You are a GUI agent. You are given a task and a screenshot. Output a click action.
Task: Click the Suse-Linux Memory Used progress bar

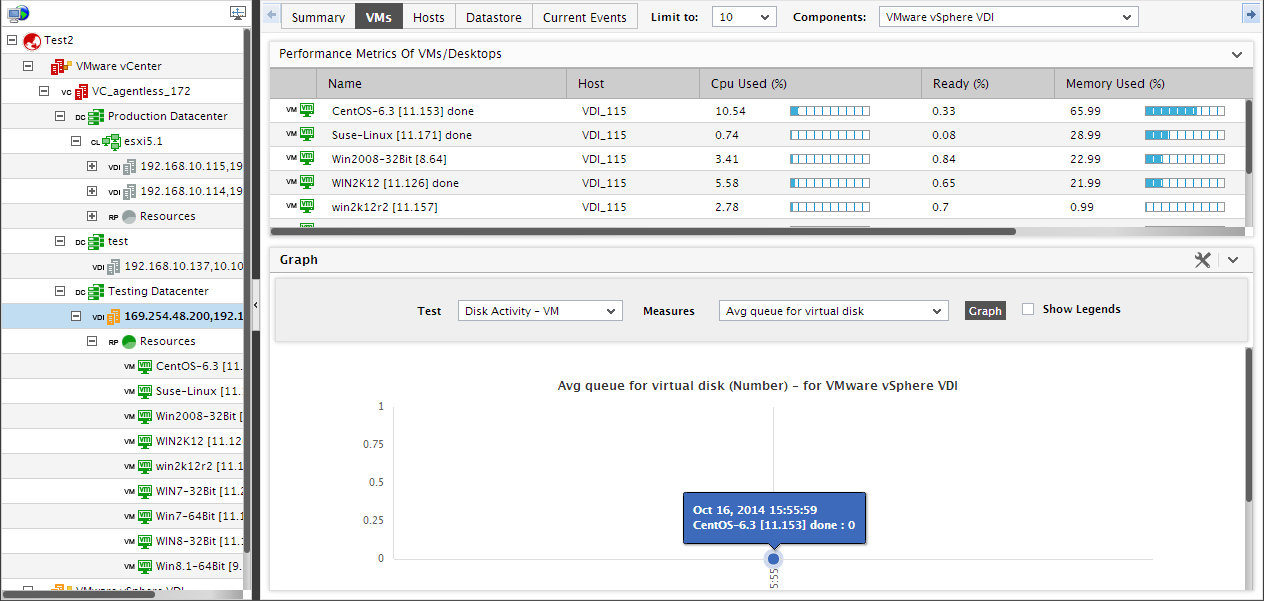click(1185, 135)
